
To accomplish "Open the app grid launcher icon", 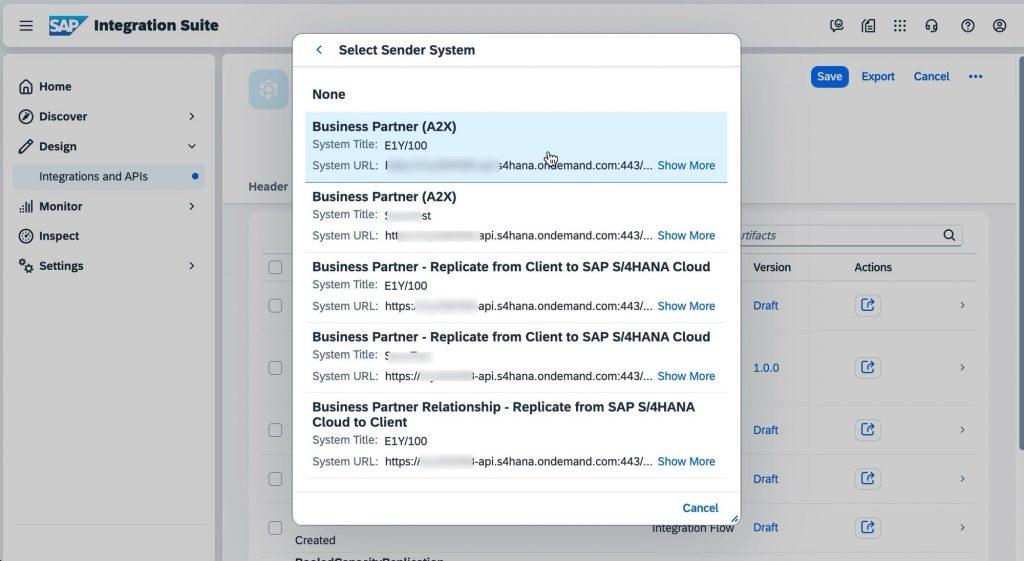I will (900, 25).
